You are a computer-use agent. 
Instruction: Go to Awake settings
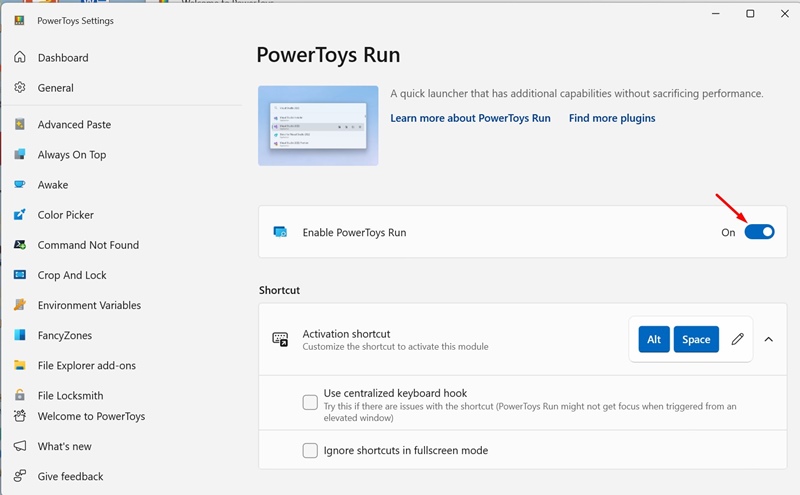click(53, 185)
